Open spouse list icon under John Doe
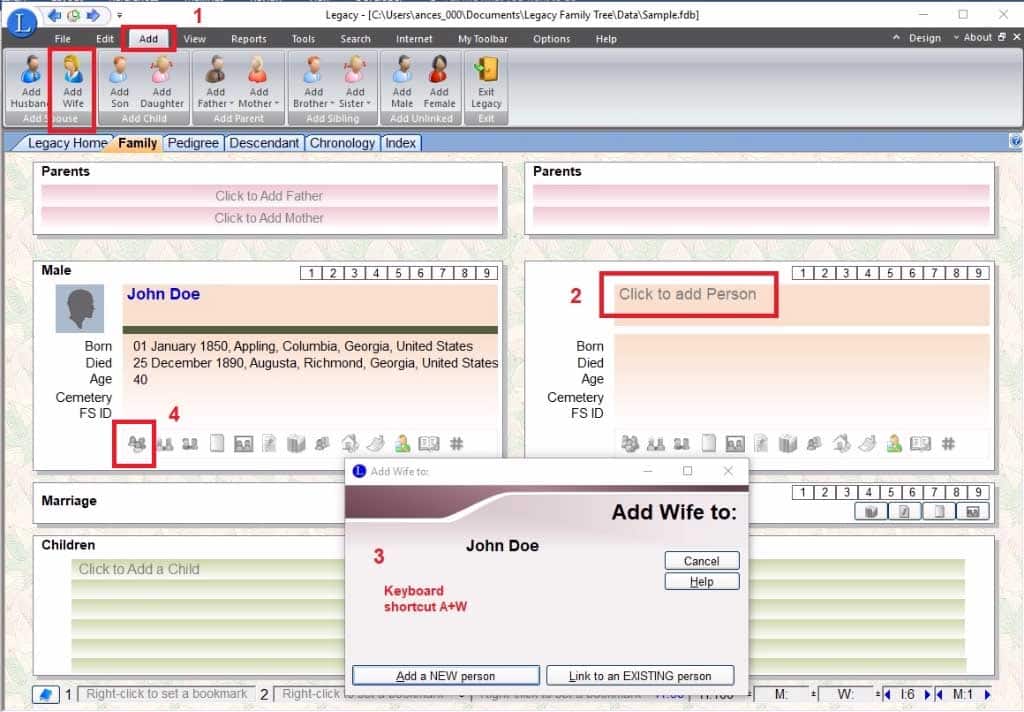The height and width of the screenshot is (712, 1024). pos(136,444)
